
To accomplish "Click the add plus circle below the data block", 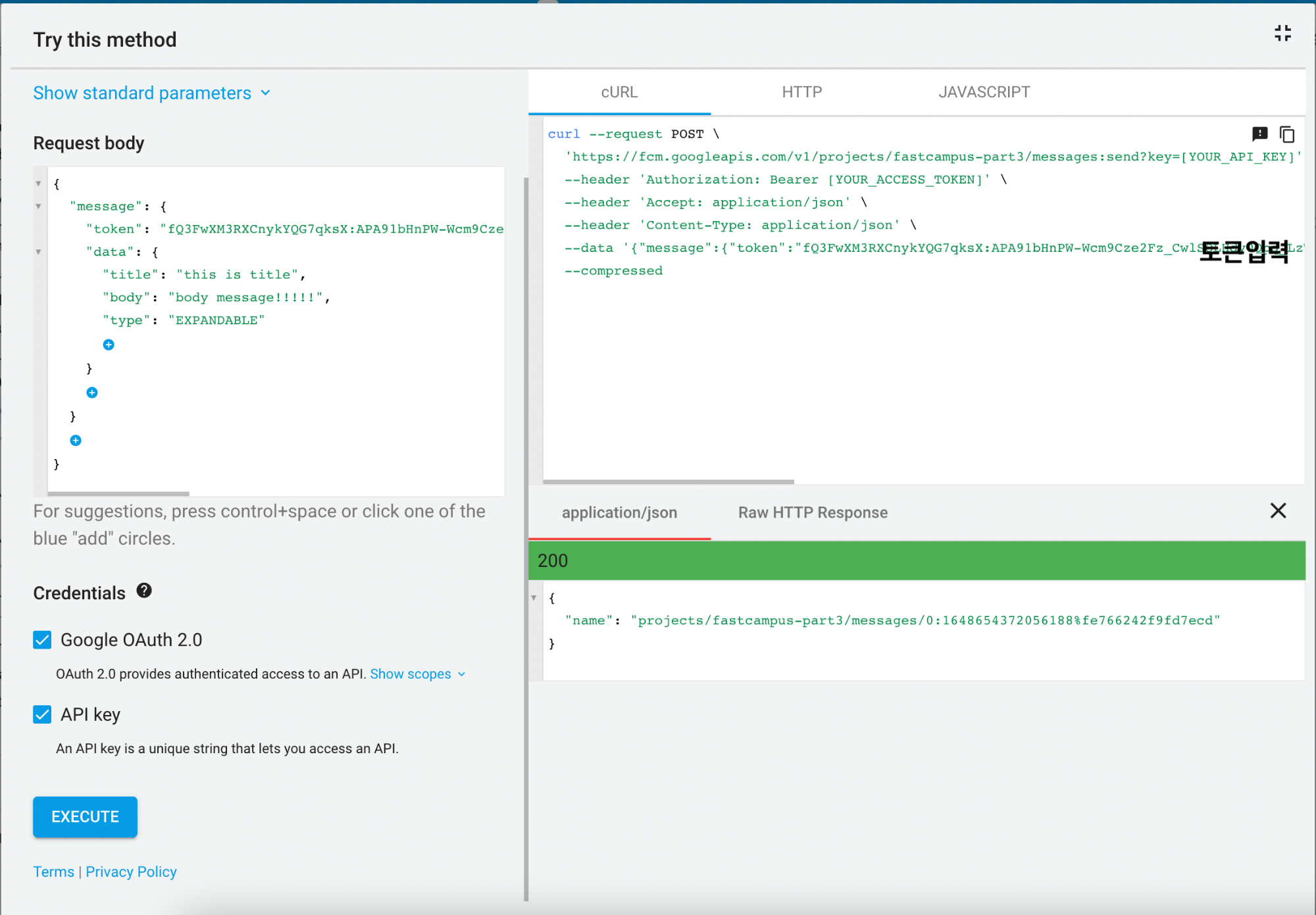I will [92, 393].
